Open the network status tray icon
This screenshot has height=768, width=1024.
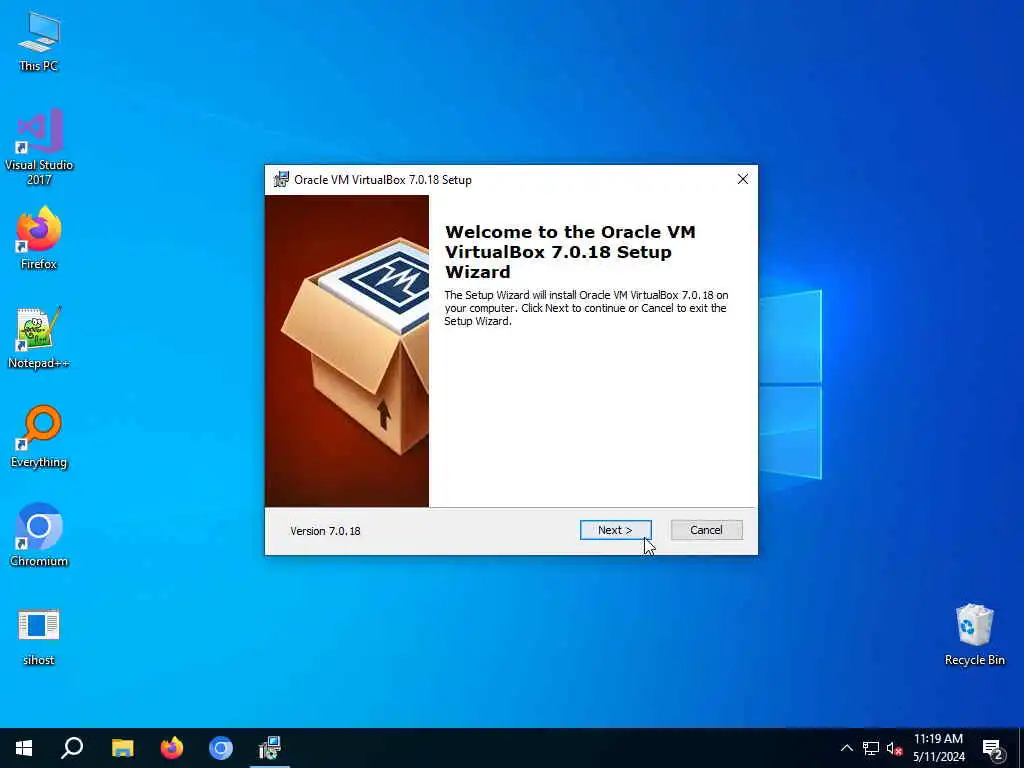[x=871, y=748]
